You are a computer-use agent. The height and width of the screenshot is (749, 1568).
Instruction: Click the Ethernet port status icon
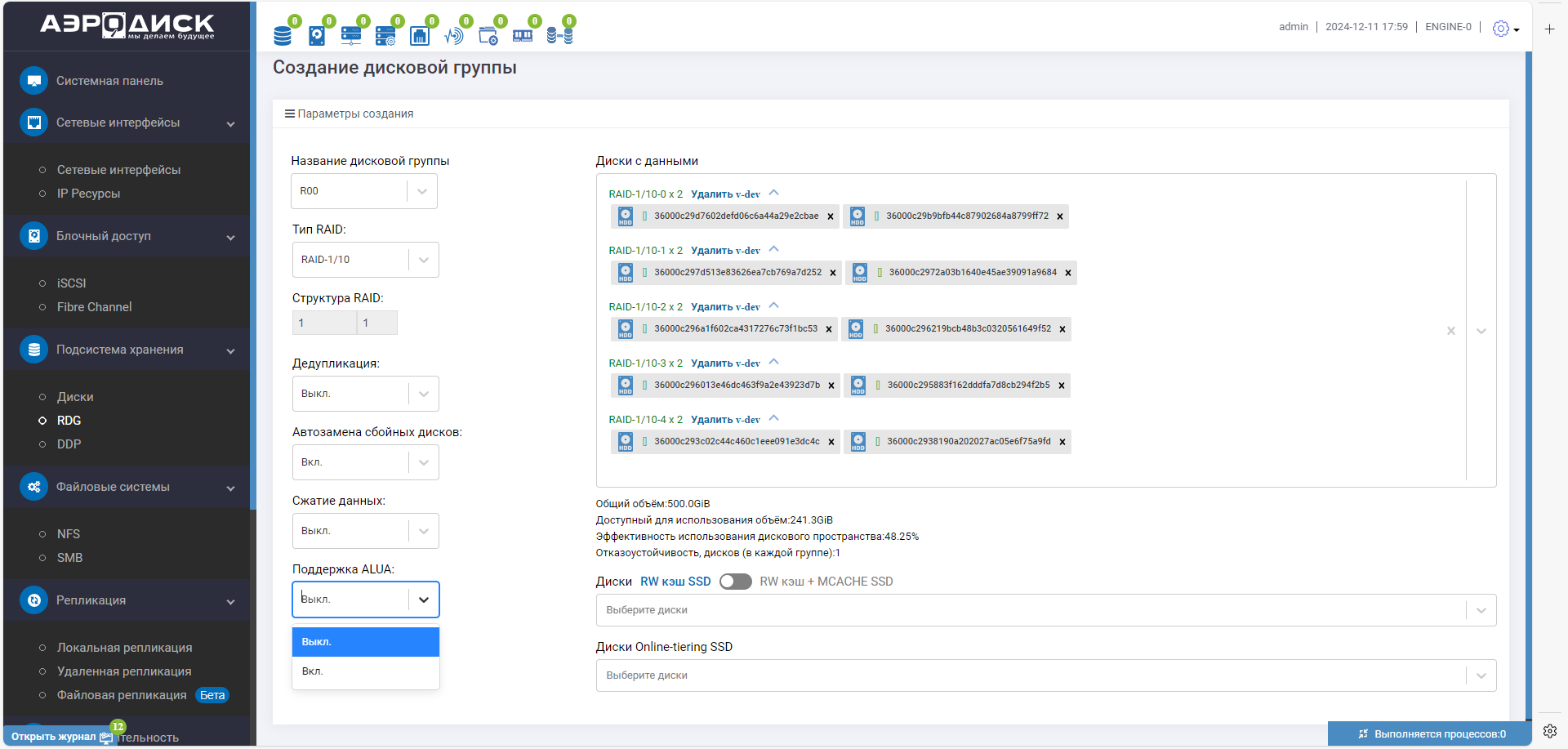click(419, 35)
